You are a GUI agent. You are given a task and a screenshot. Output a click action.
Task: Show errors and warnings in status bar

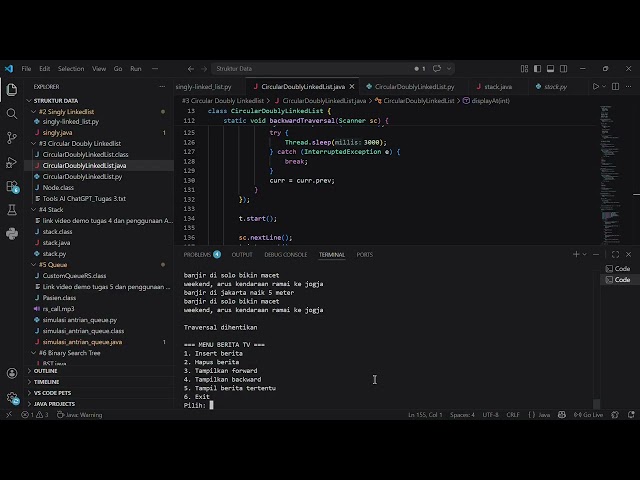tap(35, 415)
